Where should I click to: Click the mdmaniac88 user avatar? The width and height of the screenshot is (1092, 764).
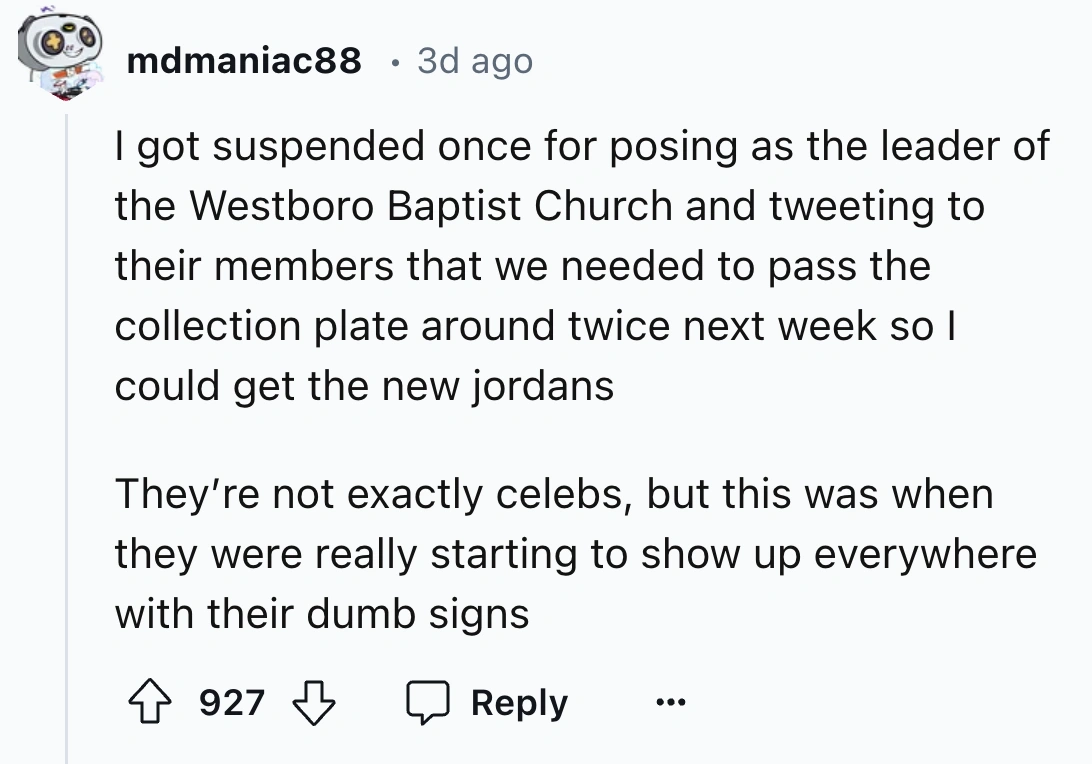64,58
